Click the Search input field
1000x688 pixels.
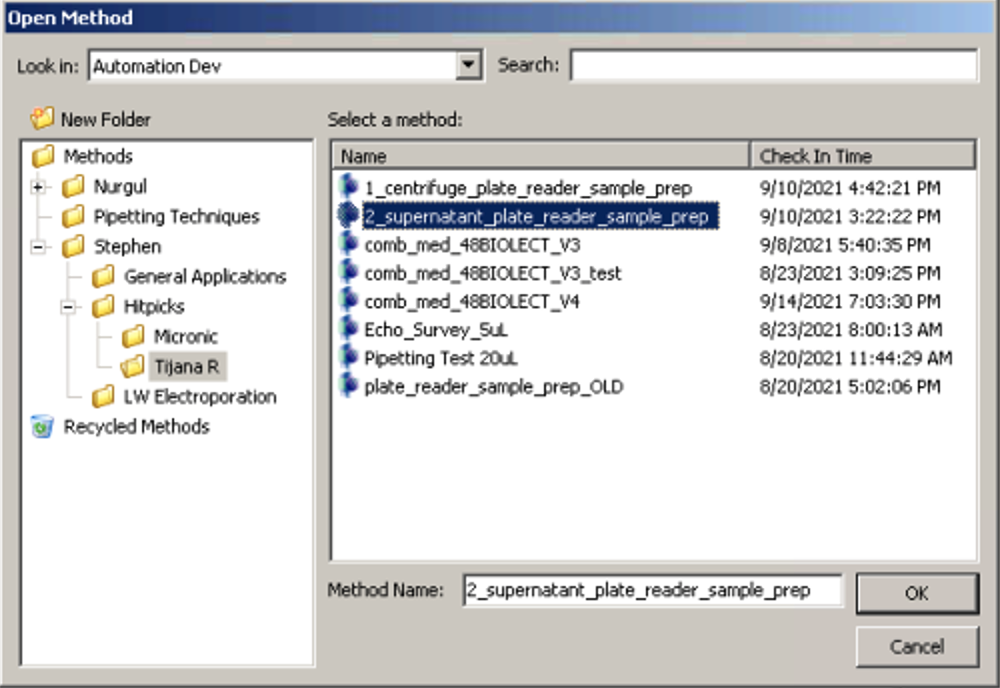click(774, 65)
